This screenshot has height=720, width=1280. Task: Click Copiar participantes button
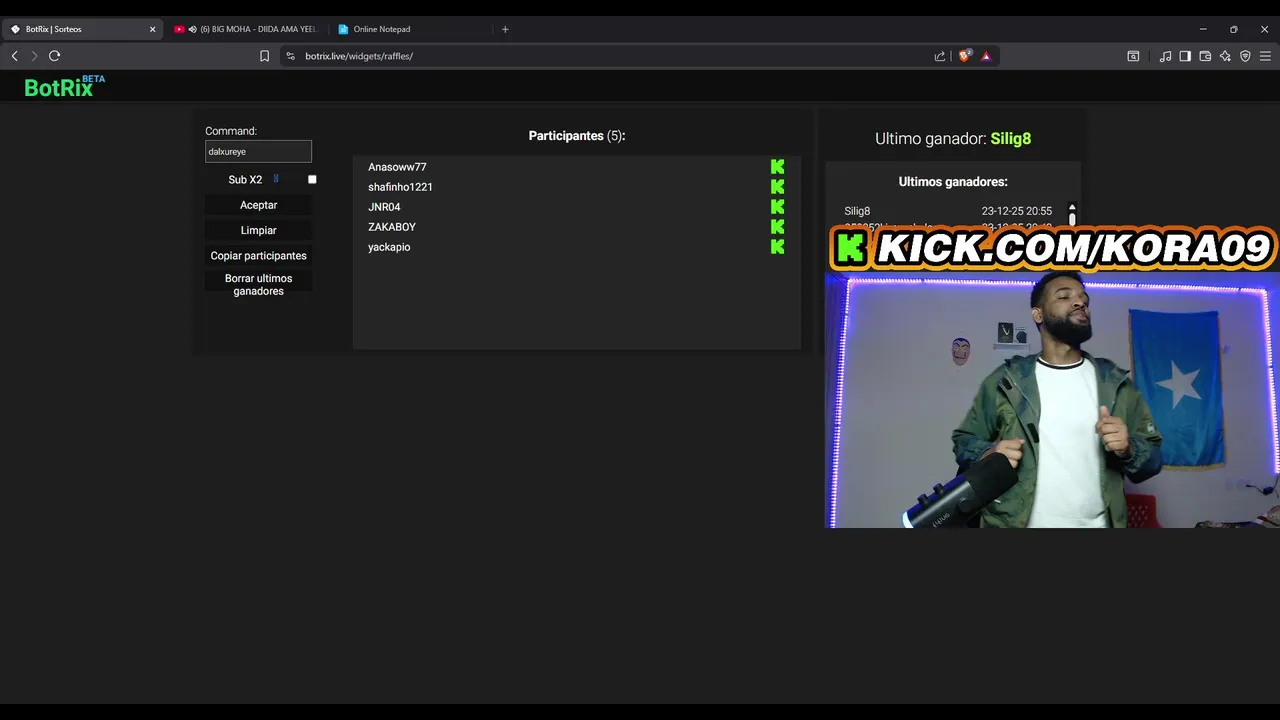coord(258,256)
